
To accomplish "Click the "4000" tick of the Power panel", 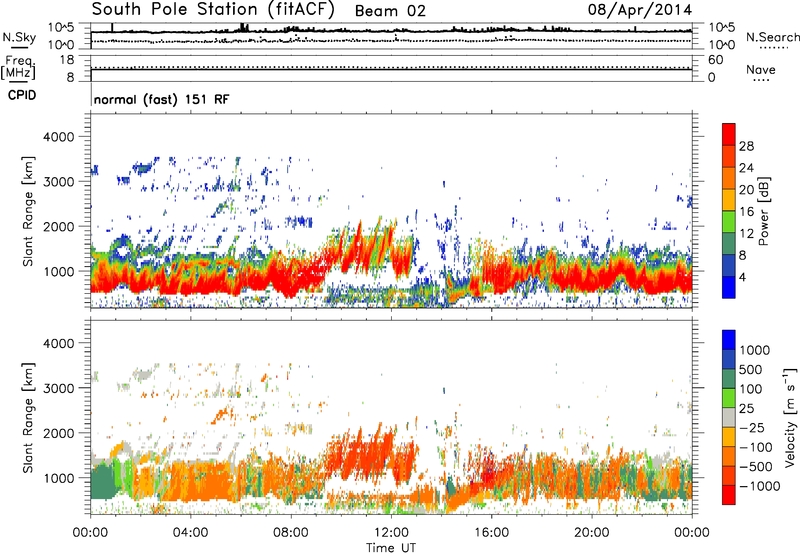I will coord(58,137).
